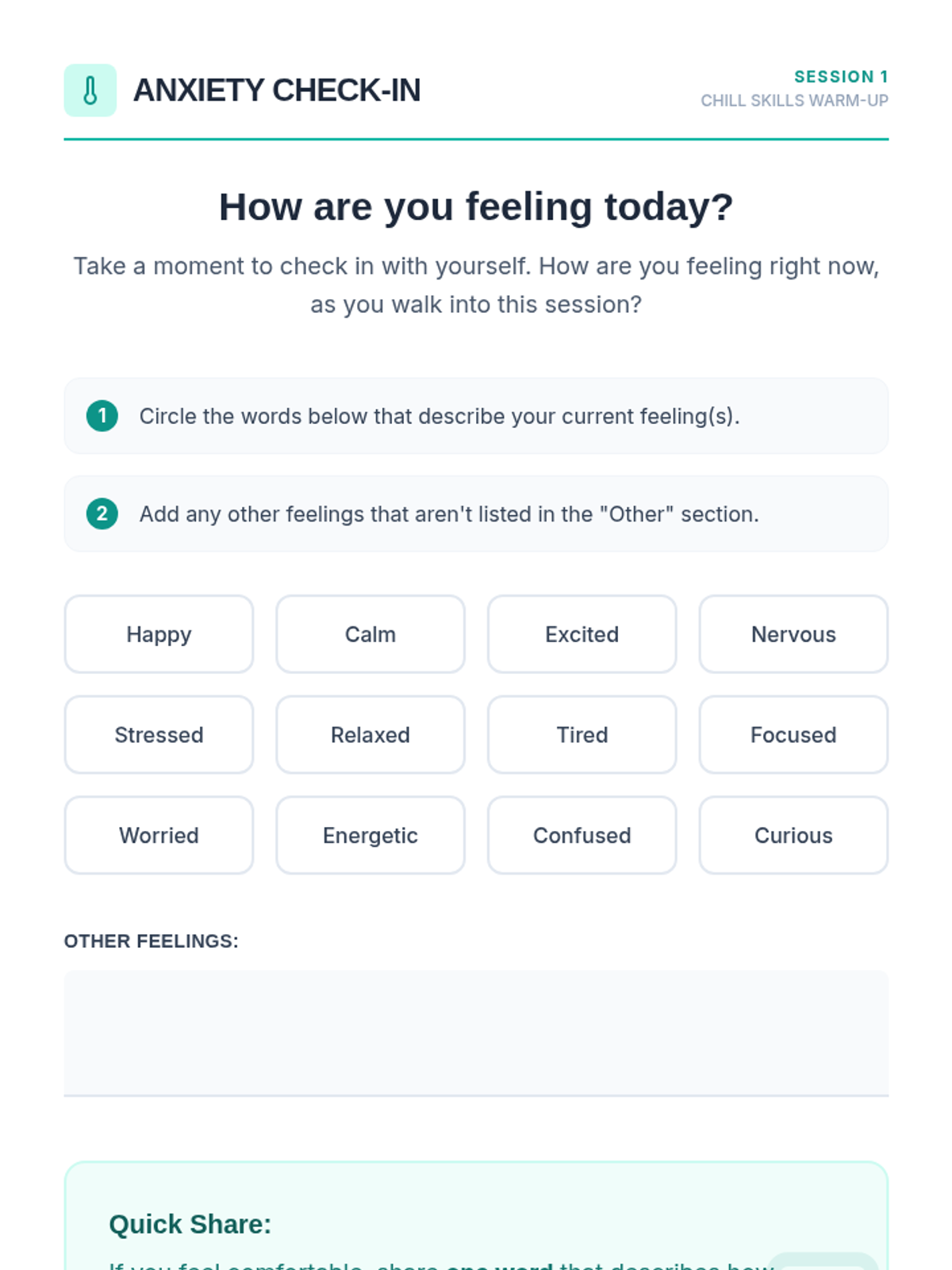Choose the Focused feeling word
Image resolution: width=952 pixels, height=1270 pixels.
click(x=793, y=735)
